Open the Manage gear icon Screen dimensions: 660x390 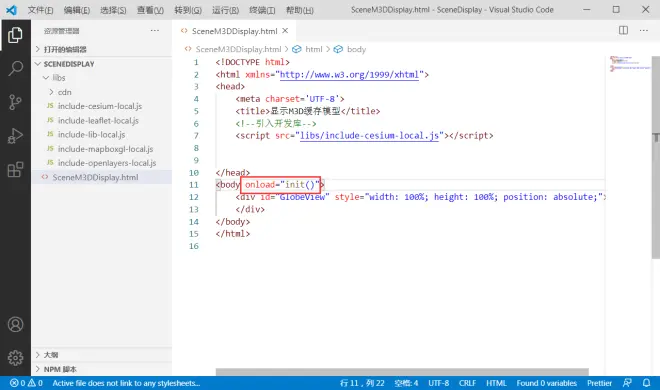(16, 358)
